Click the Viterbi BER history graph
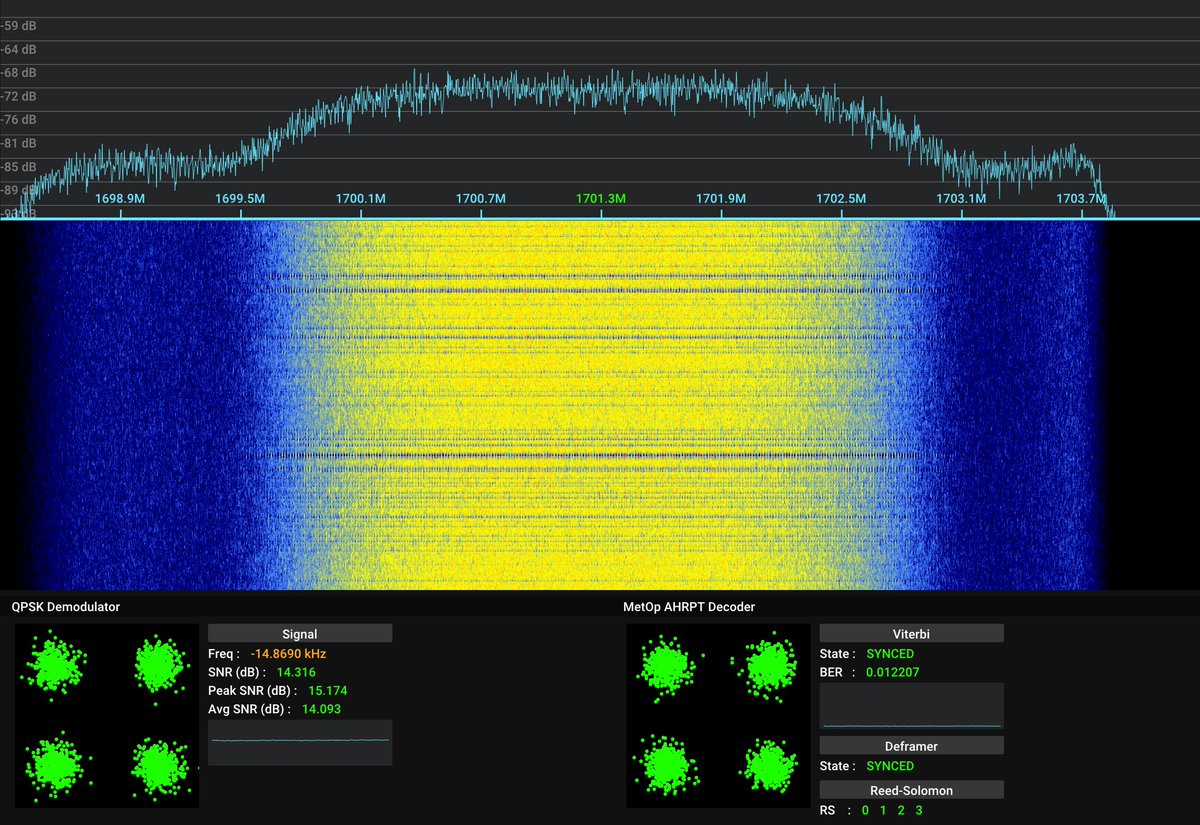1200x825 pixels. coord(911,705)
